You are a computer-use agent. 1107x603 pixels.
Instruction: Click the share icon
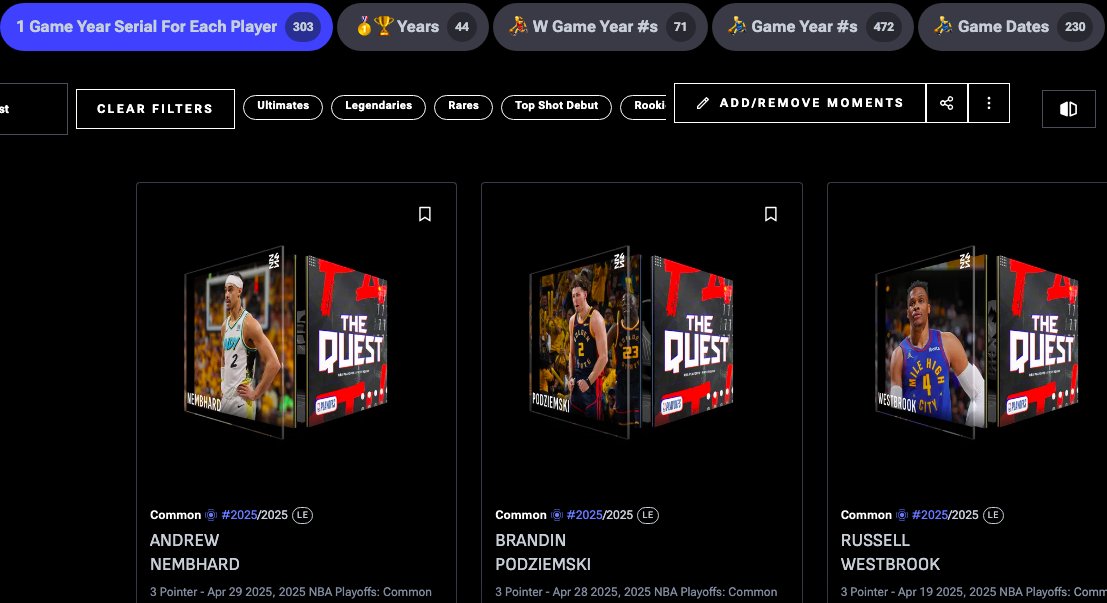[947, 103]
